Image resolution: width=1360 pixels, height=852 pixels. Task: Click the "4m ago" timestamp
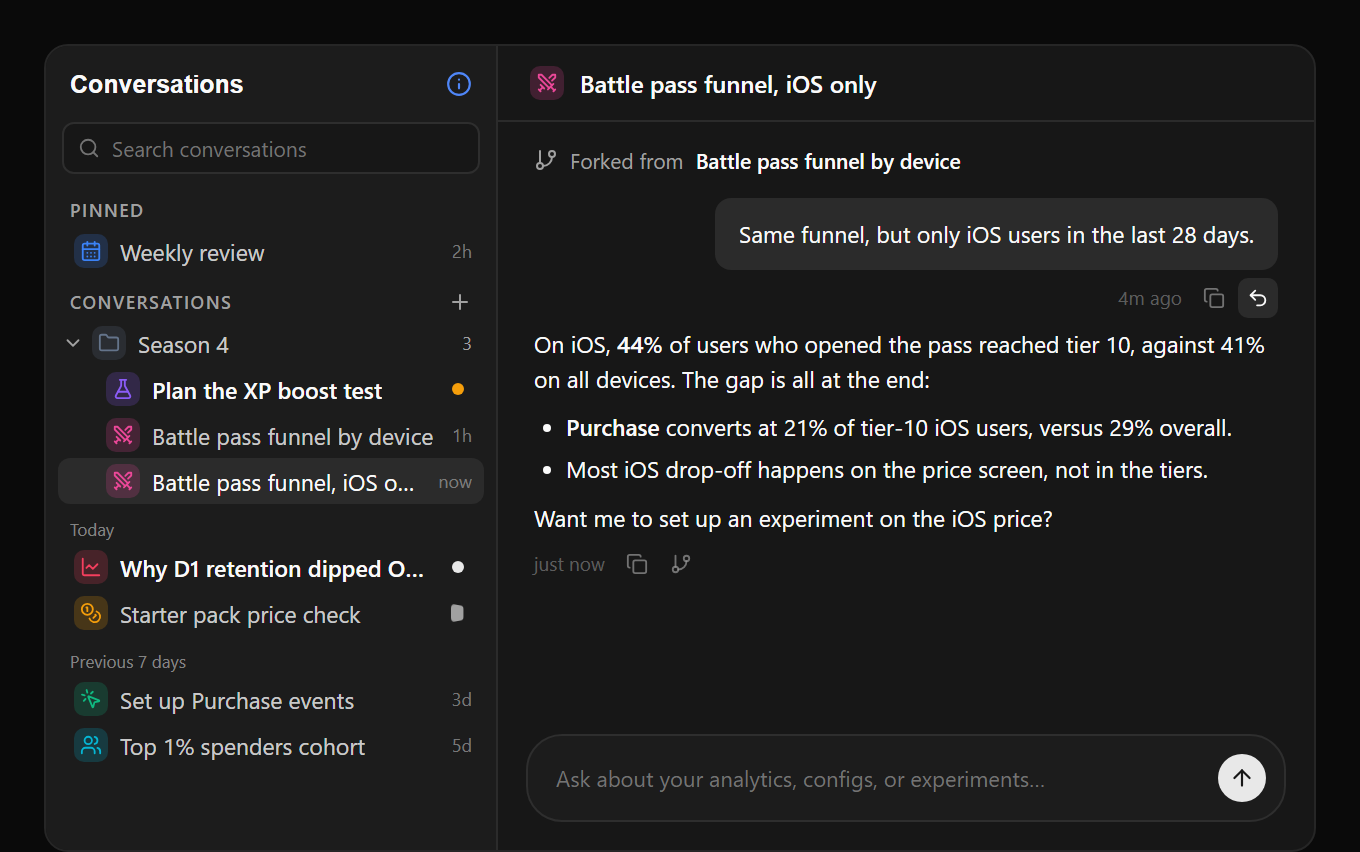click(1150, 298)
